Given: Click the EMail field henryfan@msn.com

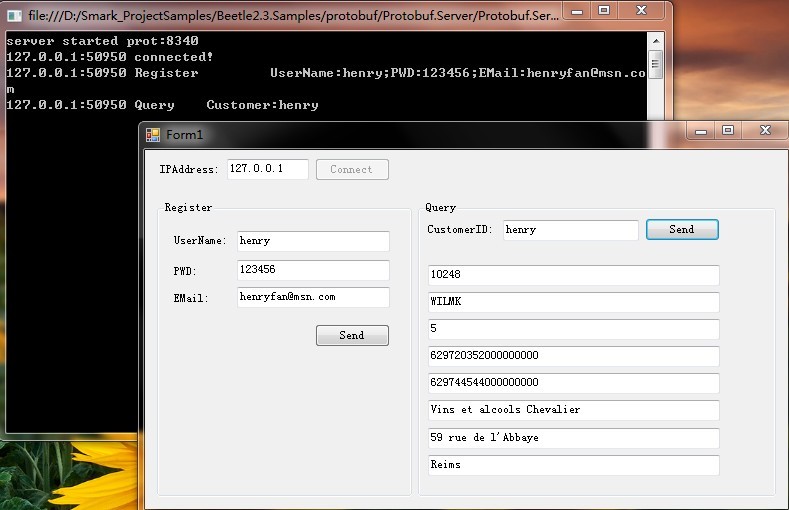Looking at the screenshot, I should (x=313, y=297).
